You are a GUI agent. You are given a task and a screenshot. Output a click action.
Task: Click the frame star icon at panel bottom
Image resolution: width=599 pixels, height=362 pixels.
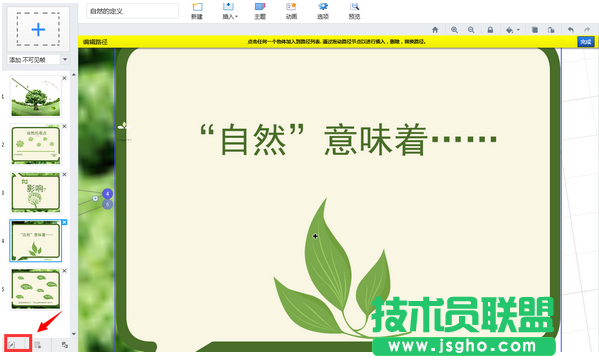pos(38,345)
